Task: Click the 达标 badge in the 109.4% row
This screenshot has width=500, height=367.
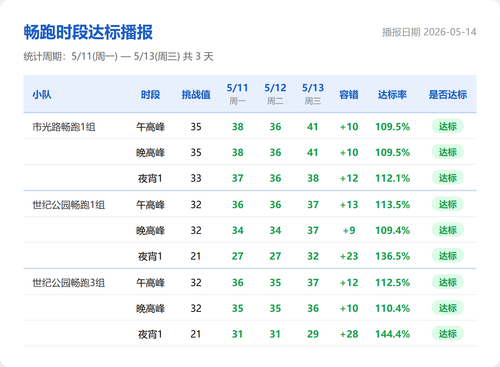Action: [448, 230]
